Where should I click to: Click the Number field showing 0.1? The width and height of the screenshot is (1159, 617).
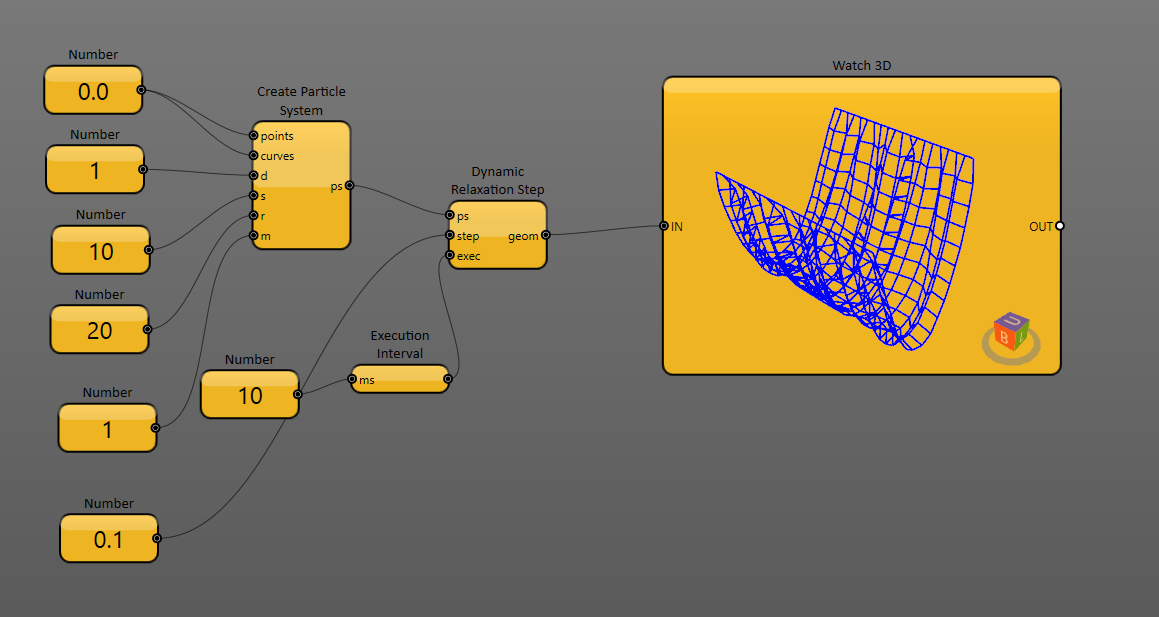(108, 540)
